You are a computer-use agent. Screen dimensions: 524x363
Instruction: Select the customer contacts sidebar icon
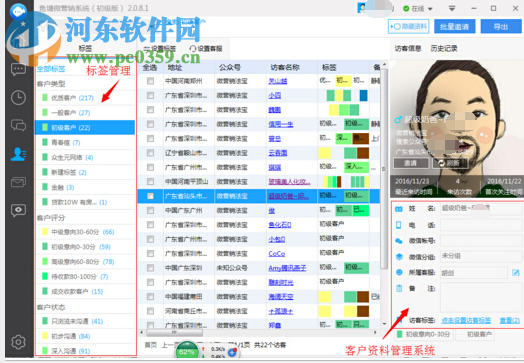pyautogui.click(x=18, y=154)
